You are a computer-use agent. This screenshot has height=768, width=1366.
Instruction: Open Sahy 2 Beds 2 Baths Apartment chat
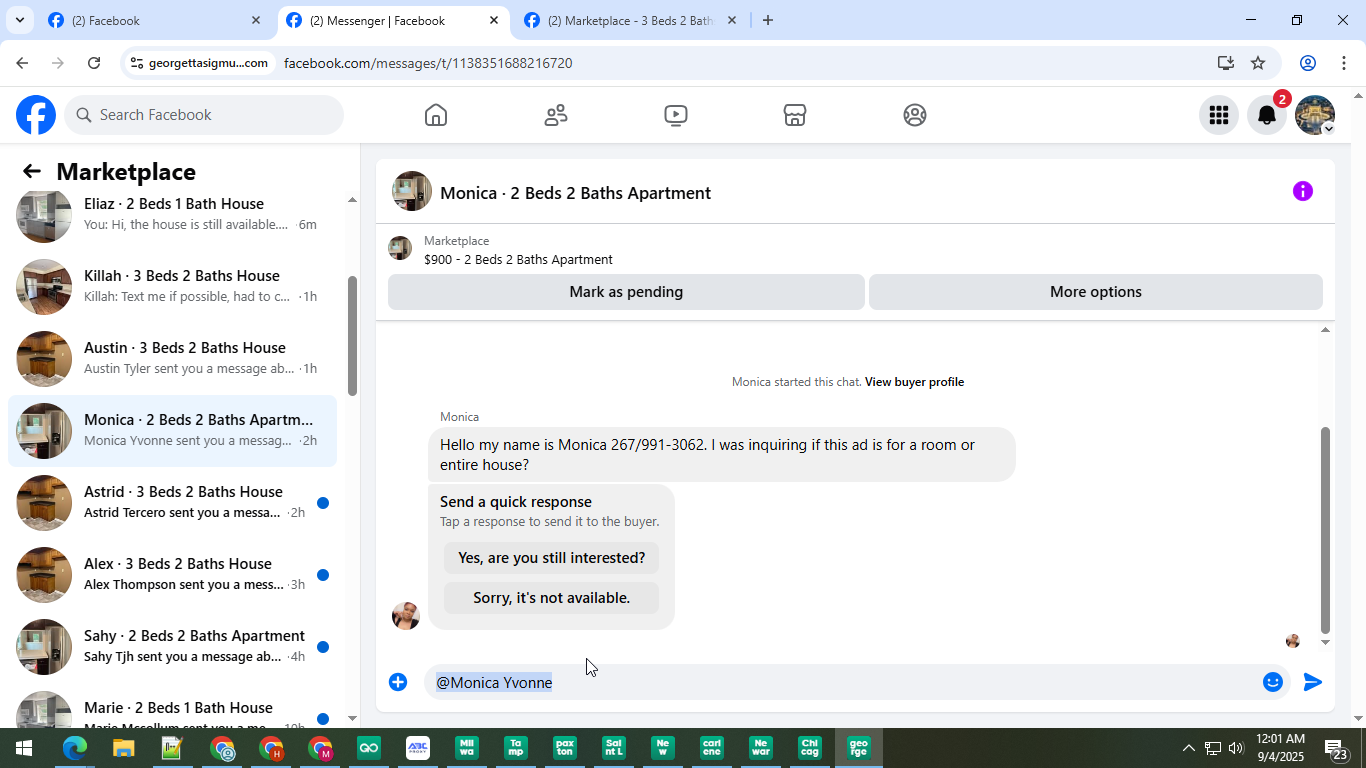pyautogui.click(x=172, y=647)
